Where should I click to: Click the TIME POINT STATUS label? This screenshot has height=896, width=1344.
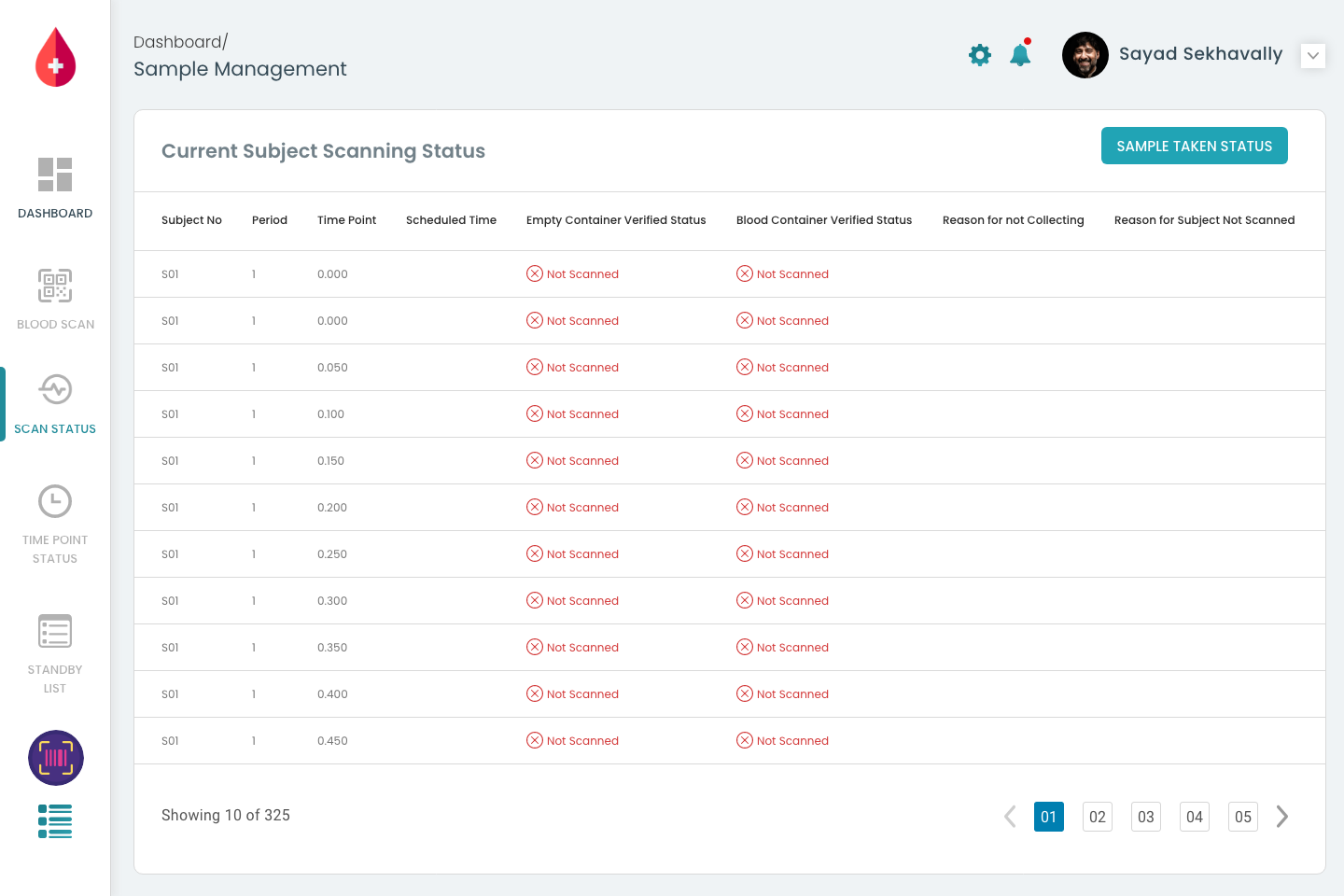(55, 549)
